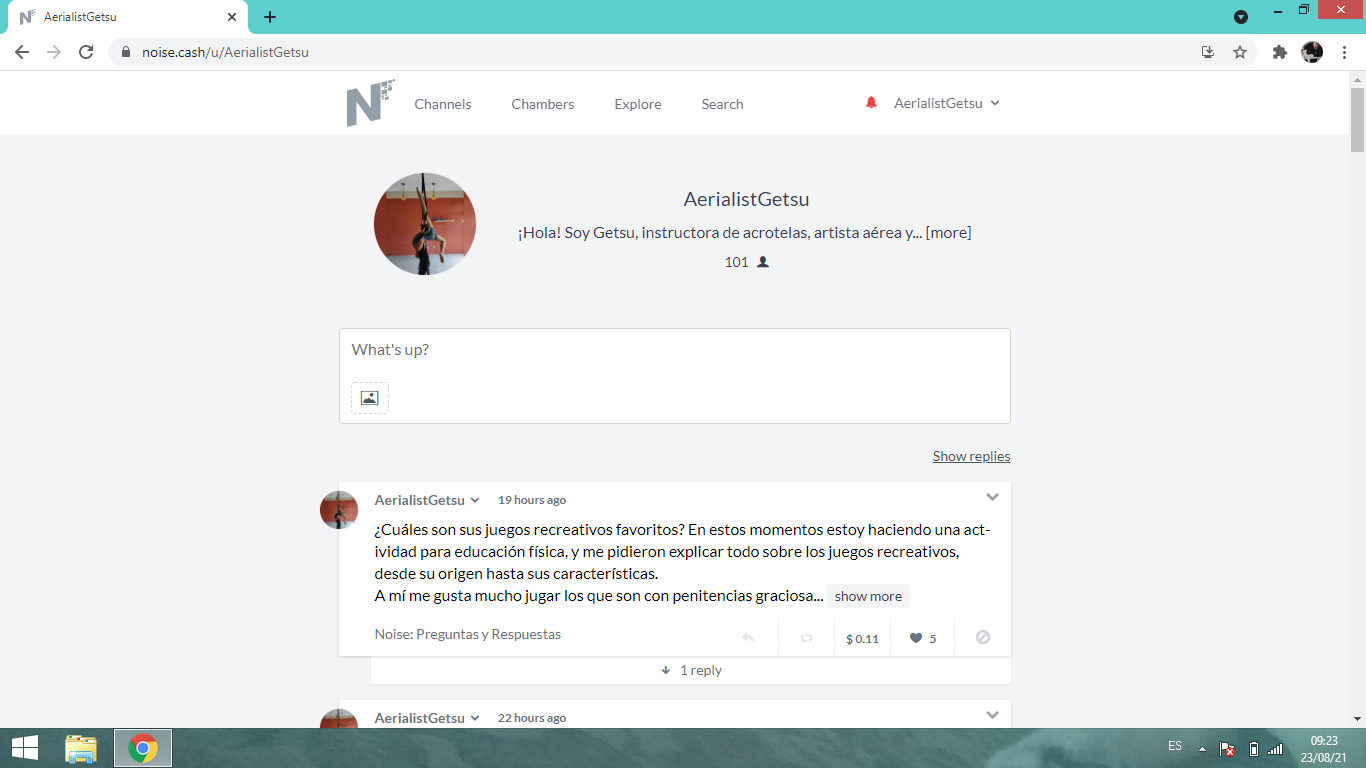
Task: Reply to the juegos recreativos post
Action: pyautogui.click(x=748, y=638)
